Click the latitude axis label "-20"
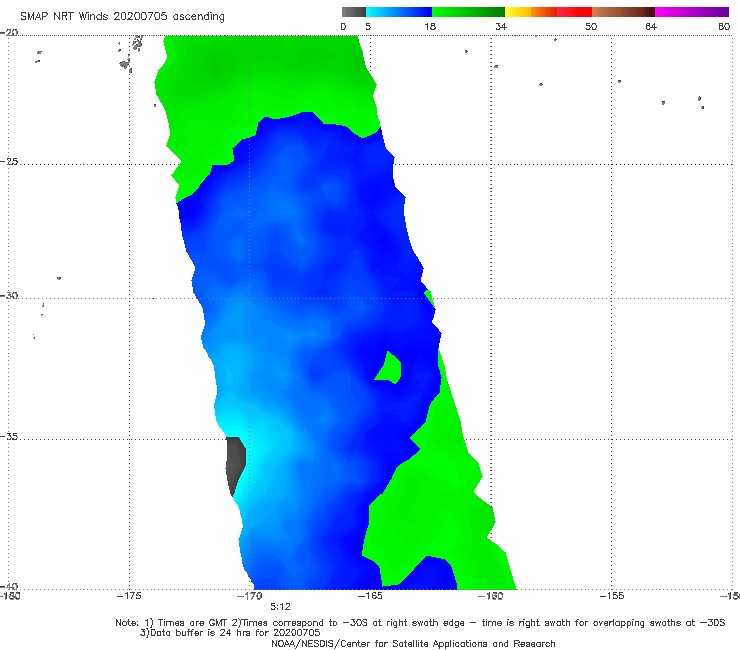This screenshot has width=740, height=650. tap(9, 32)
